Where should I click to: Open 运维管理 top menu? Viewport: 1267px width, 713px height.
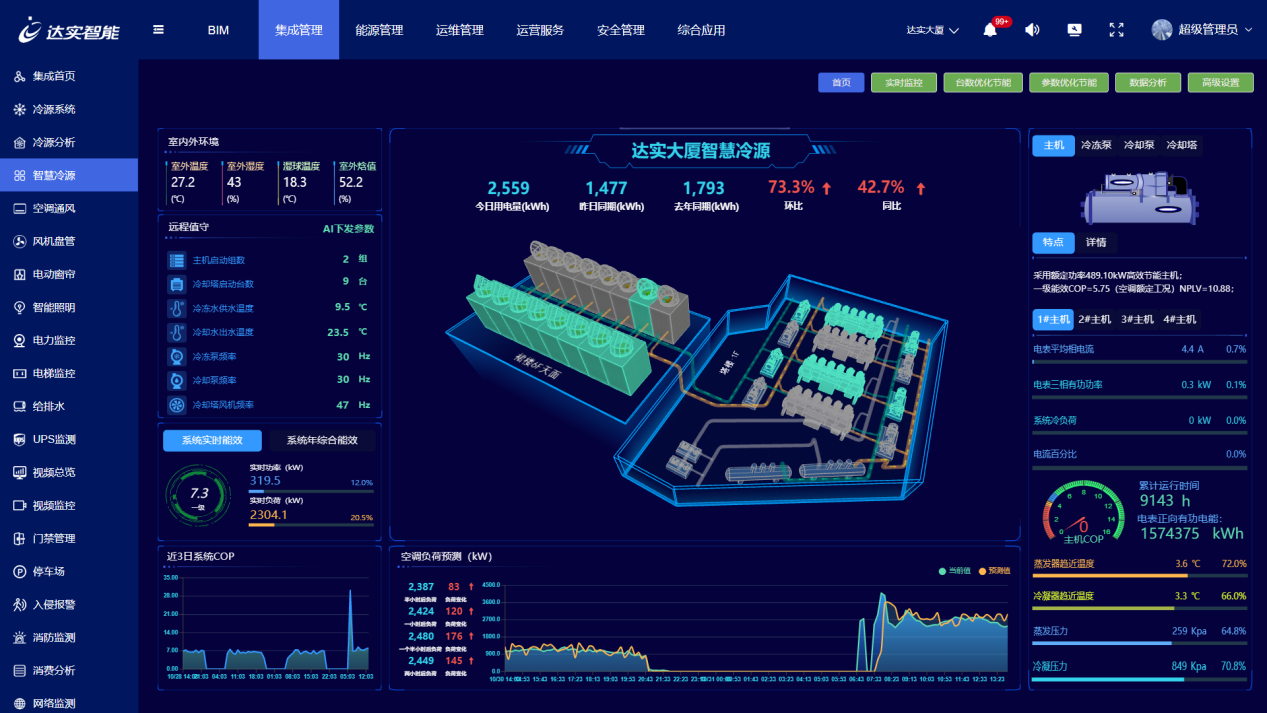(460, 30)
